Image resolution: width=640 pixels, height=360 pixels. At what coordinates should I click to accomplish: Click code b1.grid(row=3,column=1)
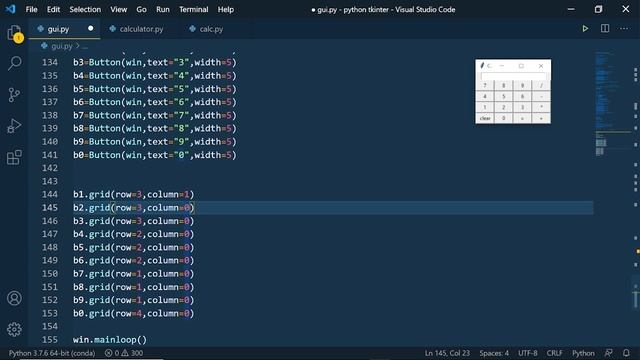(134, 194)
